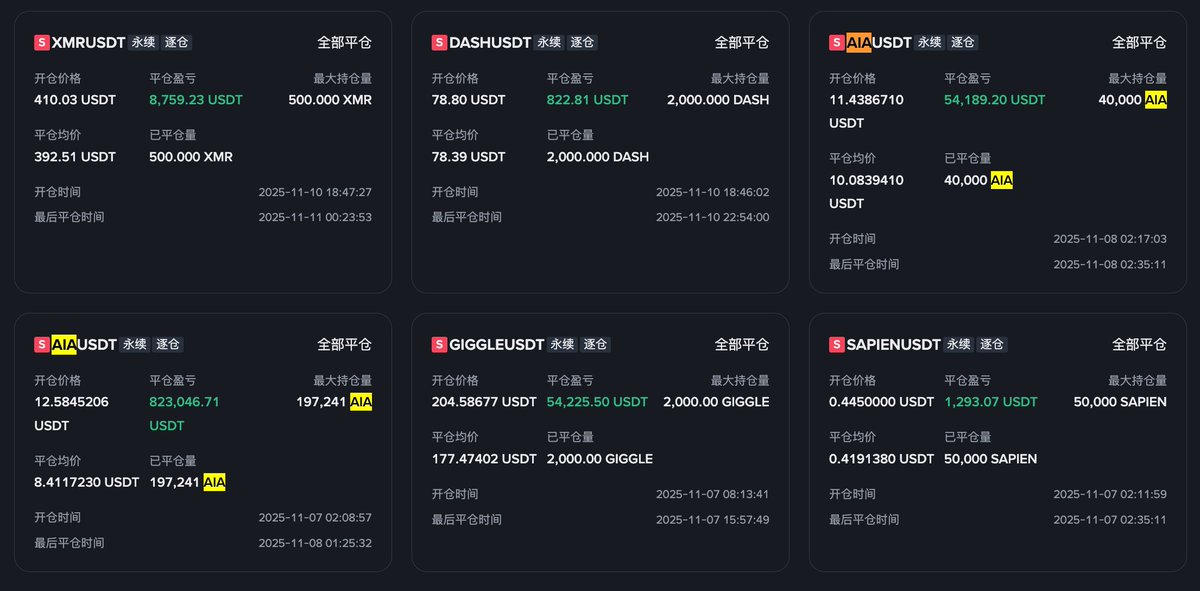The image size is (1200, 591).
Task: Click the red S badge next to SAPIENUSDT
Action: 837,345
